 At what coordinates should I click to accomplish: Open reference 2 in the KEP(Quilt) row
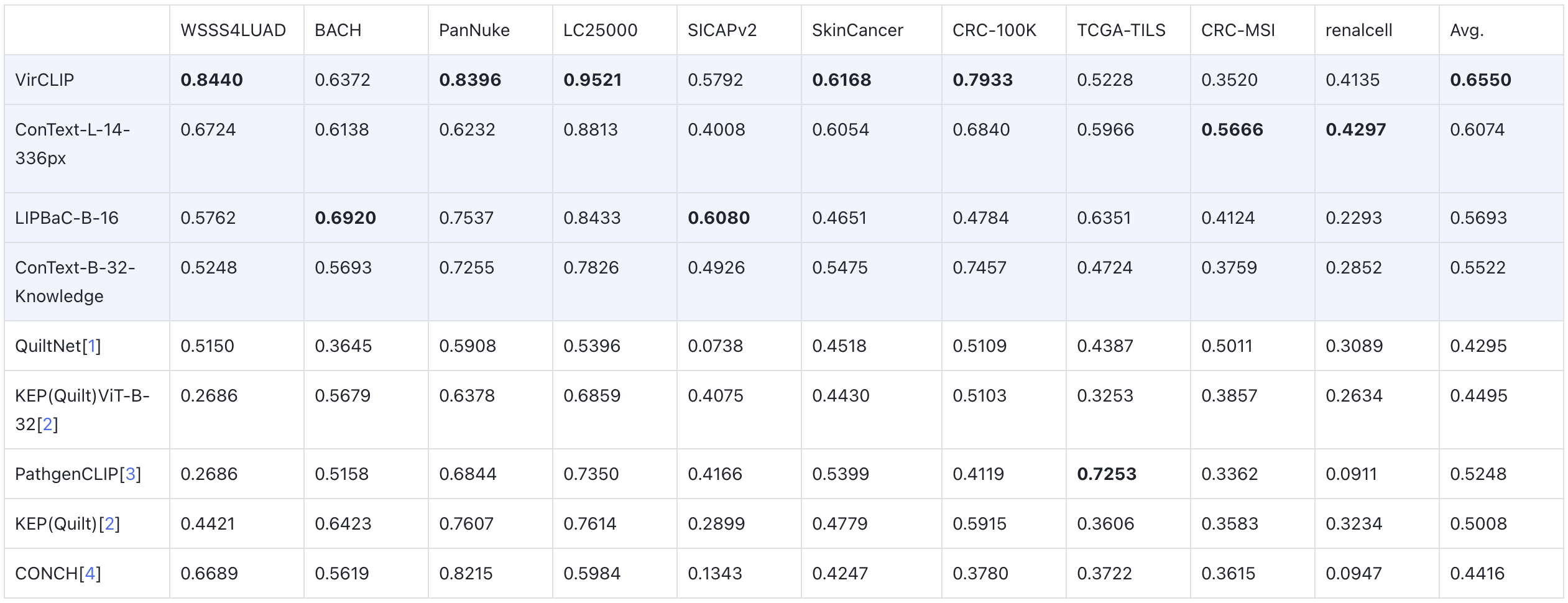click(109, 524)
